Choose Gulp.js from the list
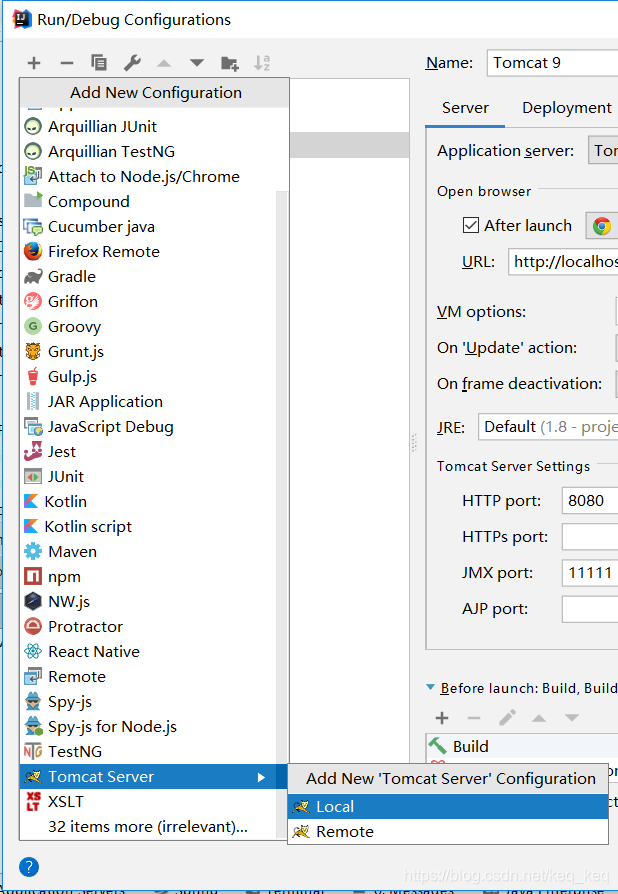 click(x=148, y=377)
